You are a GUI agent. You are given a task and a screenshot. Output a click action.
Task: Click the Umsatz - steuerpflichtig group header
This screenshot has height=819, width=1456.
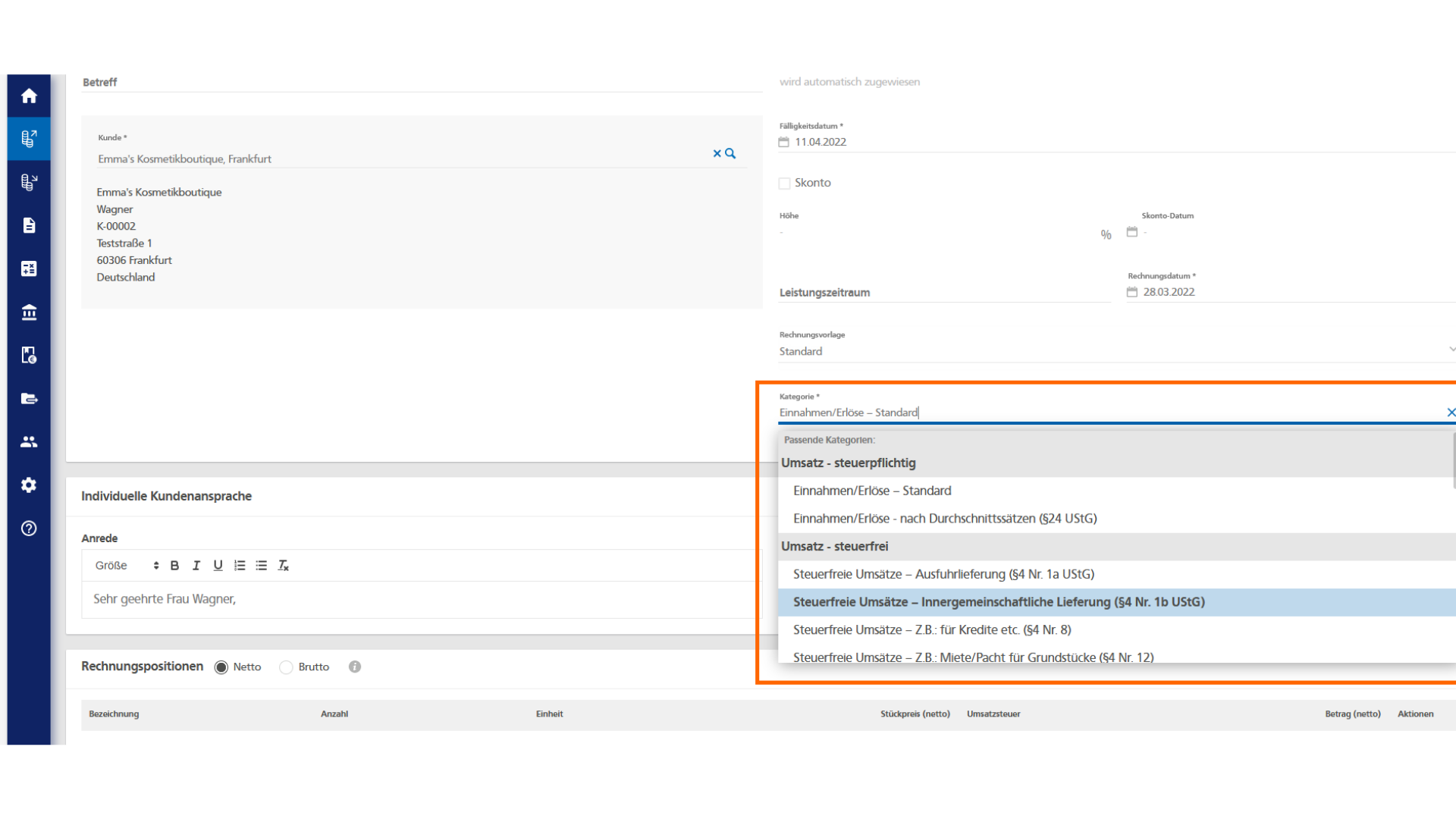pyautogui.click(x=1117, y=463)
